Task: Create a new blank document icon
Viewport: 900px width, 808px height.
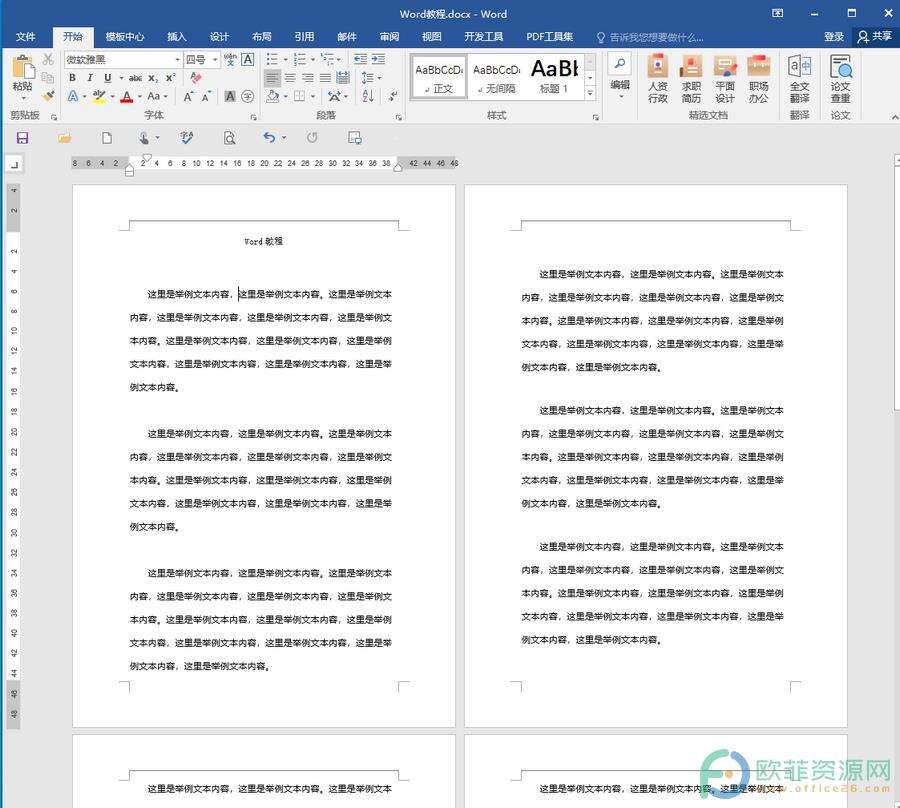Action: pos(107,138)
